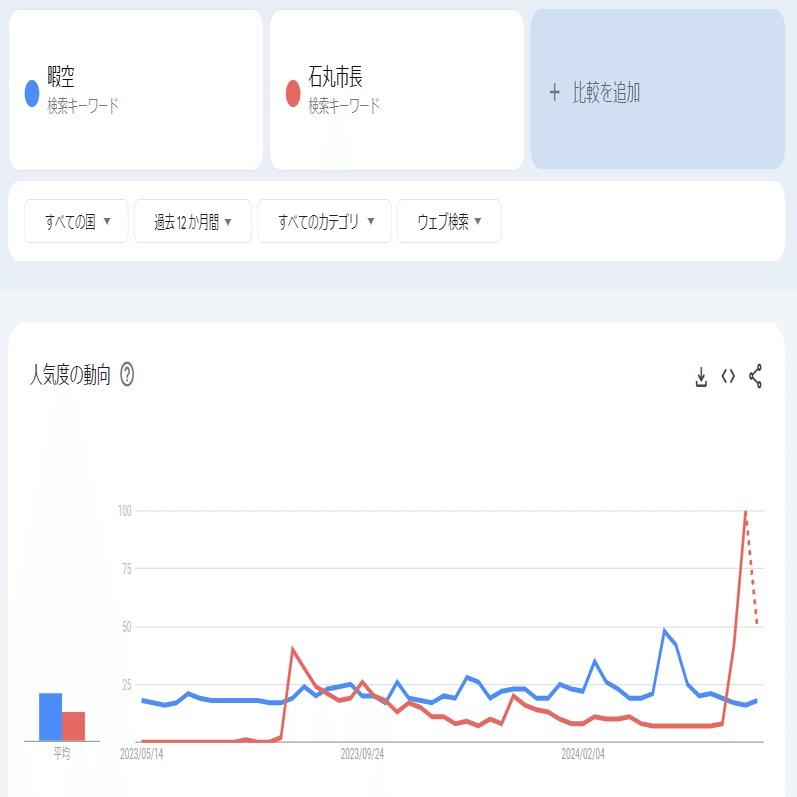
Task: Click the 50 y-axis label
Action: pyautogui.click(x=127, y=627)
